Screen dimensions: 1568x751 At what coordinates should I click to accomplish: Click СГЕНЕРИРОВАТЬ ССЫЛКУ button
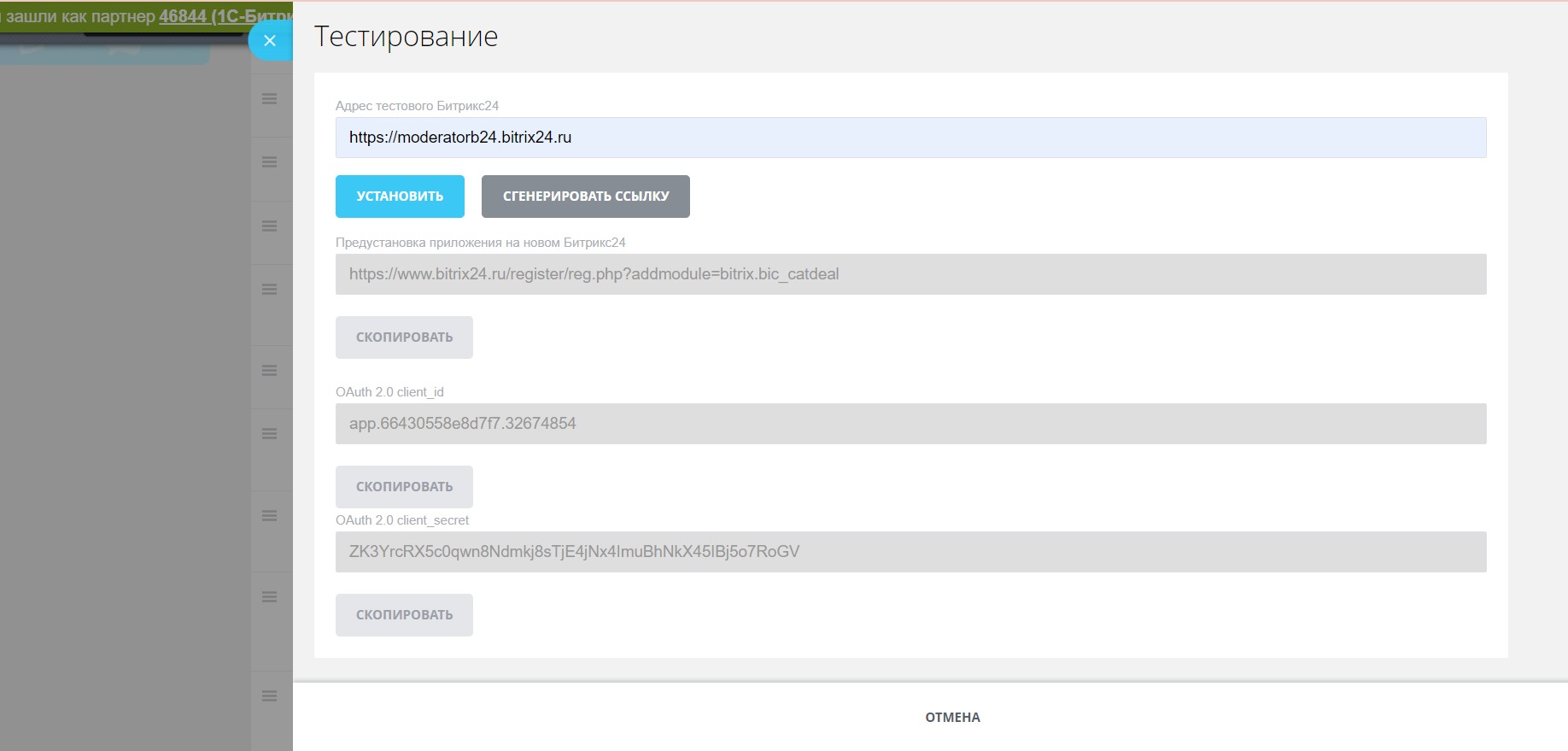(585, 197)
